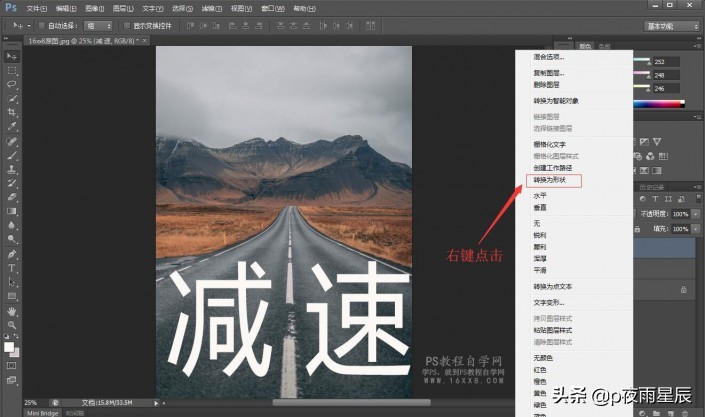The width and height of the screenshot is (705, 417).
Task: Select the Gradient tool
Action: tap(12, 211)
